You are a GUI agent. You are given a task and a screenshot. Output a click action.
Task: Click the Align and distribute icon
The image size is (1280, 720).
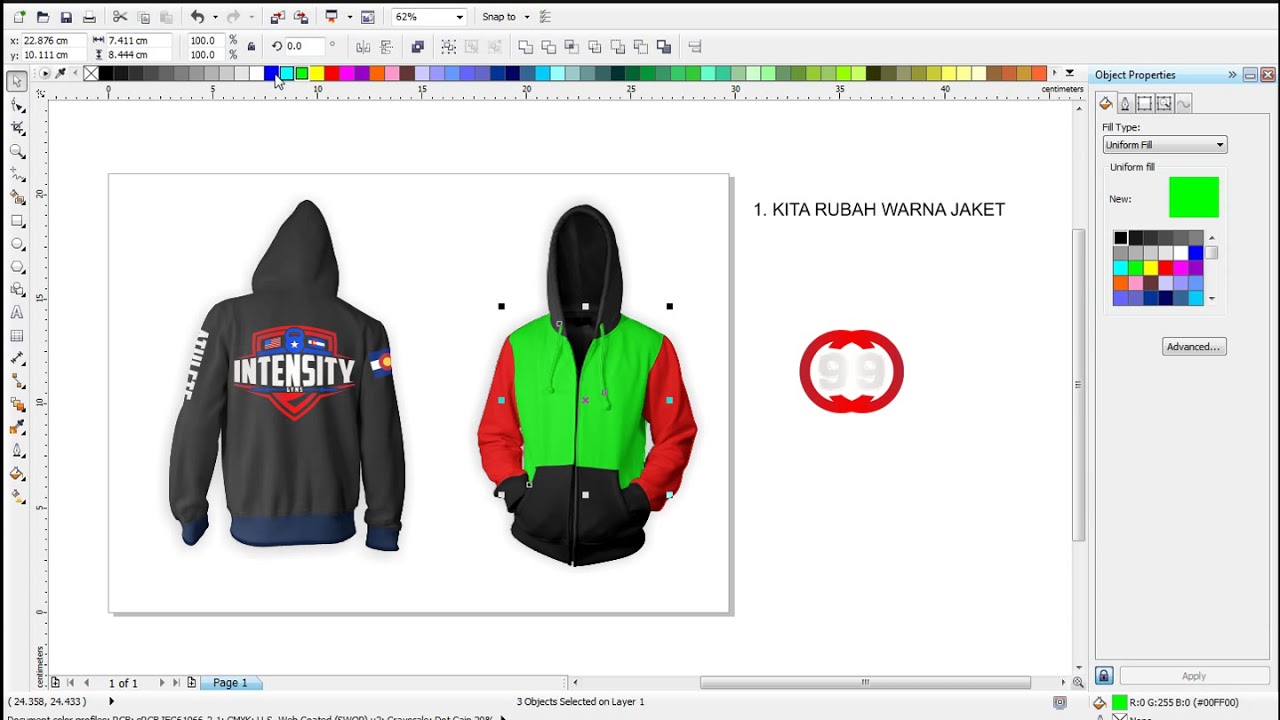pyautogui.click(x=695, y=46)
